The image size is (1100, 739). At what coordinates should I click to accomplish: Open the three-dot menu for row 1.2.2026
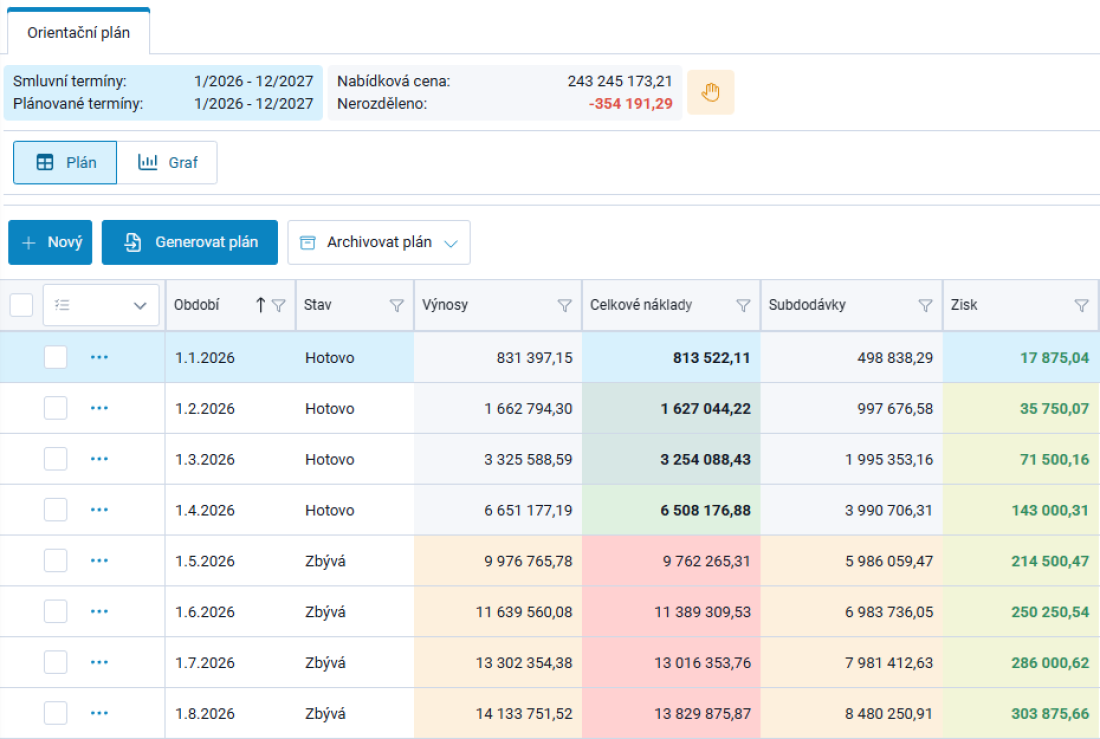[100, 408]
